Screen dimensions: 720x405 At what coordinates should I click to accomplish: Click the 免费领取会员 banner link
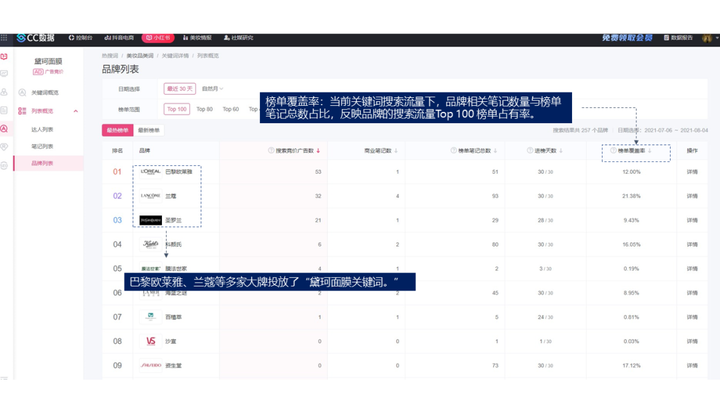[x=627, y=38]
